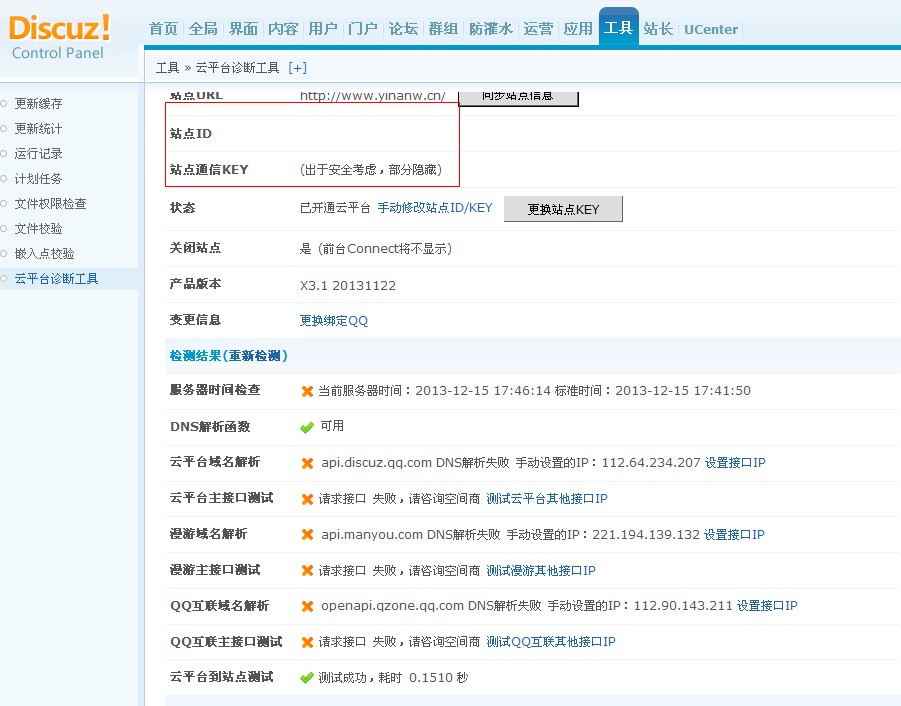
Task: Click the 站点ID label
Action: tap(191, 134)
